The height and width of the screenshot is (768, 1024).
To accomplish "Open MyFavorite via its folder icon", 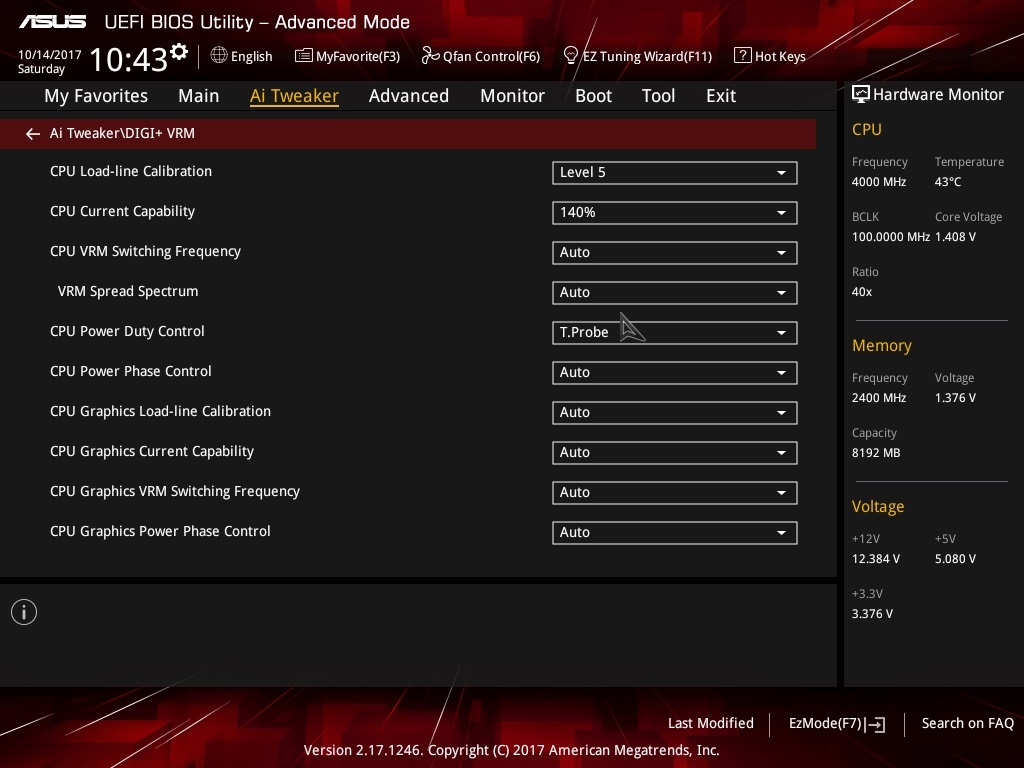I will click(x=303, y=56).
